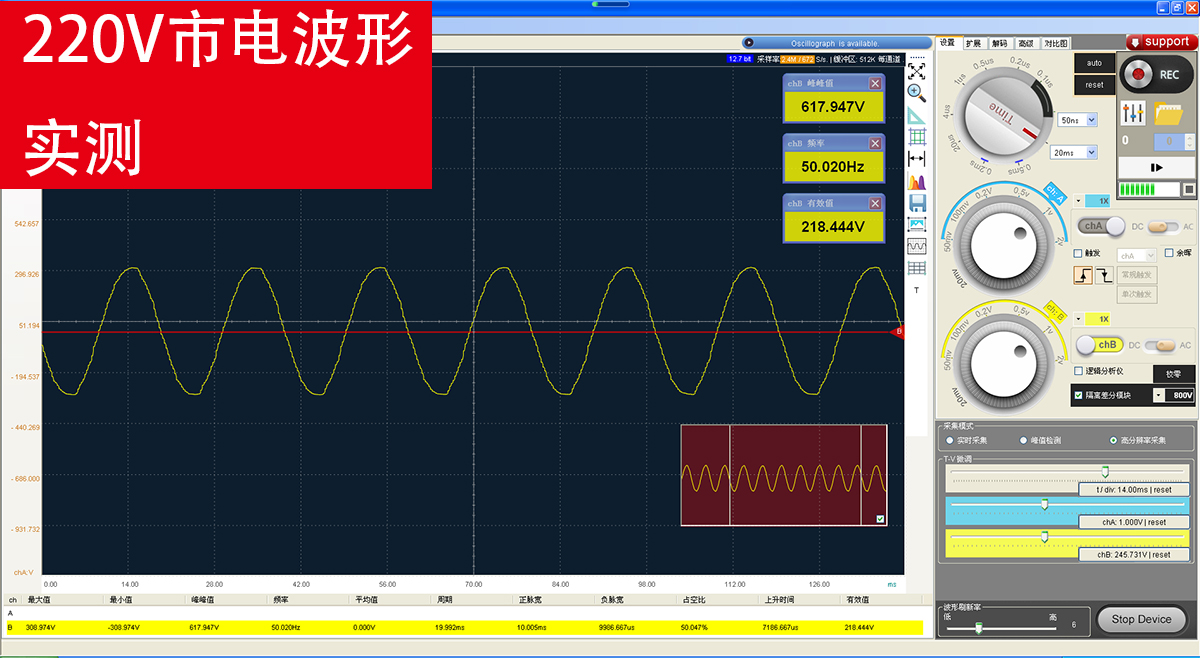Click the auto button
1200x658 pixels.
tap(1094, 63)
